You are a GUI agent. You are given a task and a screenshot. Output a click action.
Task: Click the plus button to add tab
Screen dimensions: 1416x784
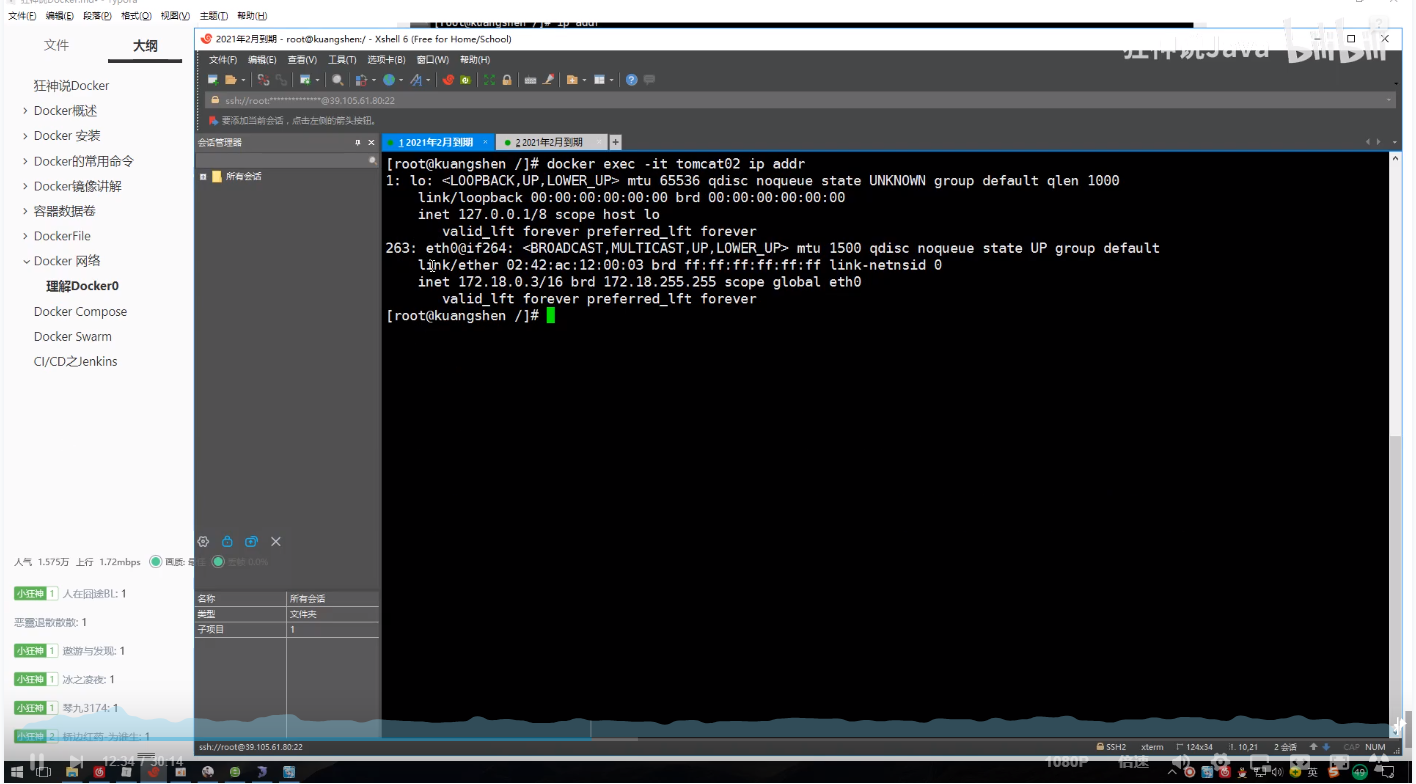(616, 142)
